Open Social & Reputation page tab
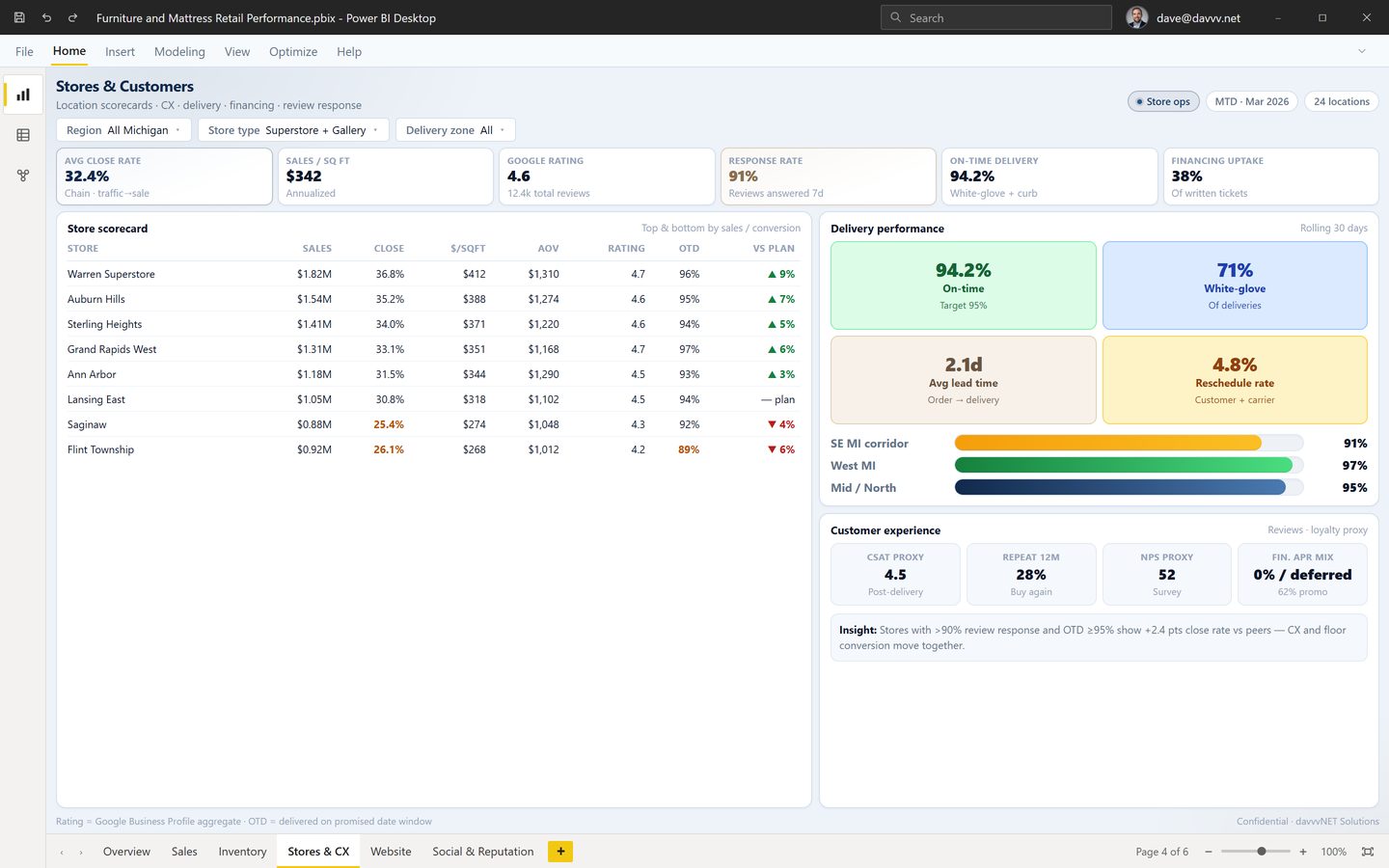The height and width of the screenshot is (868, 1389). point(482,852)
